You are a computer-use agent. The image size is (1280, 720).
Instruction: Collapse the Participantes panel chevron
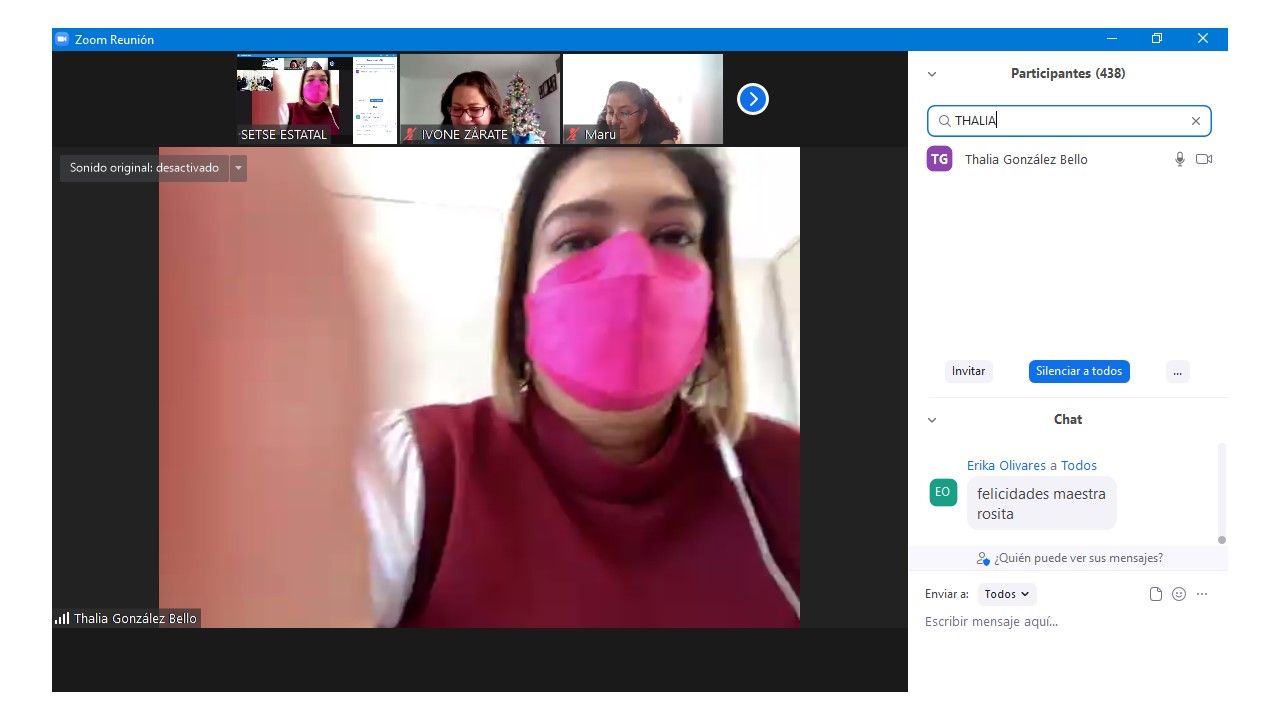point(932,74)
